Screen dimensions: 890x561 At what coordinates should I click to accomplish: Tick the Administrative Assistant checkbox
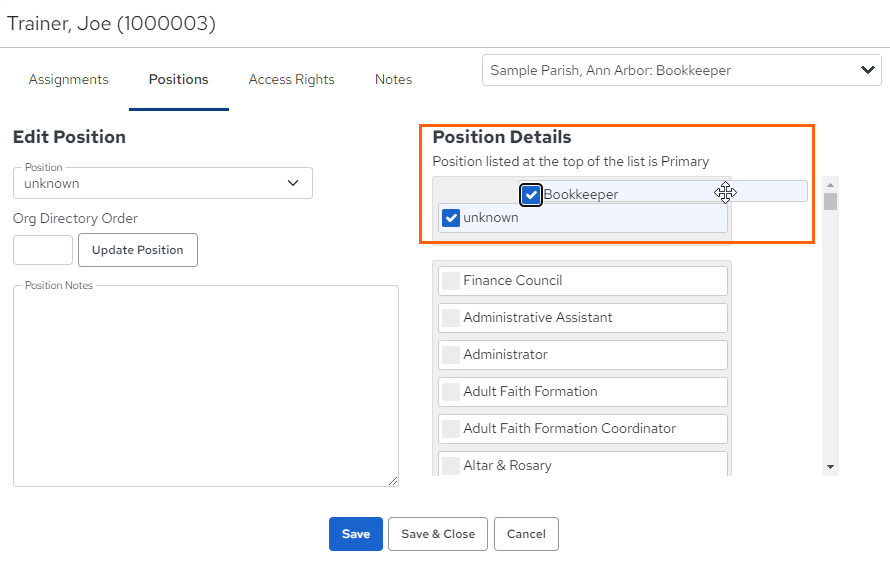tap(451, 317)
